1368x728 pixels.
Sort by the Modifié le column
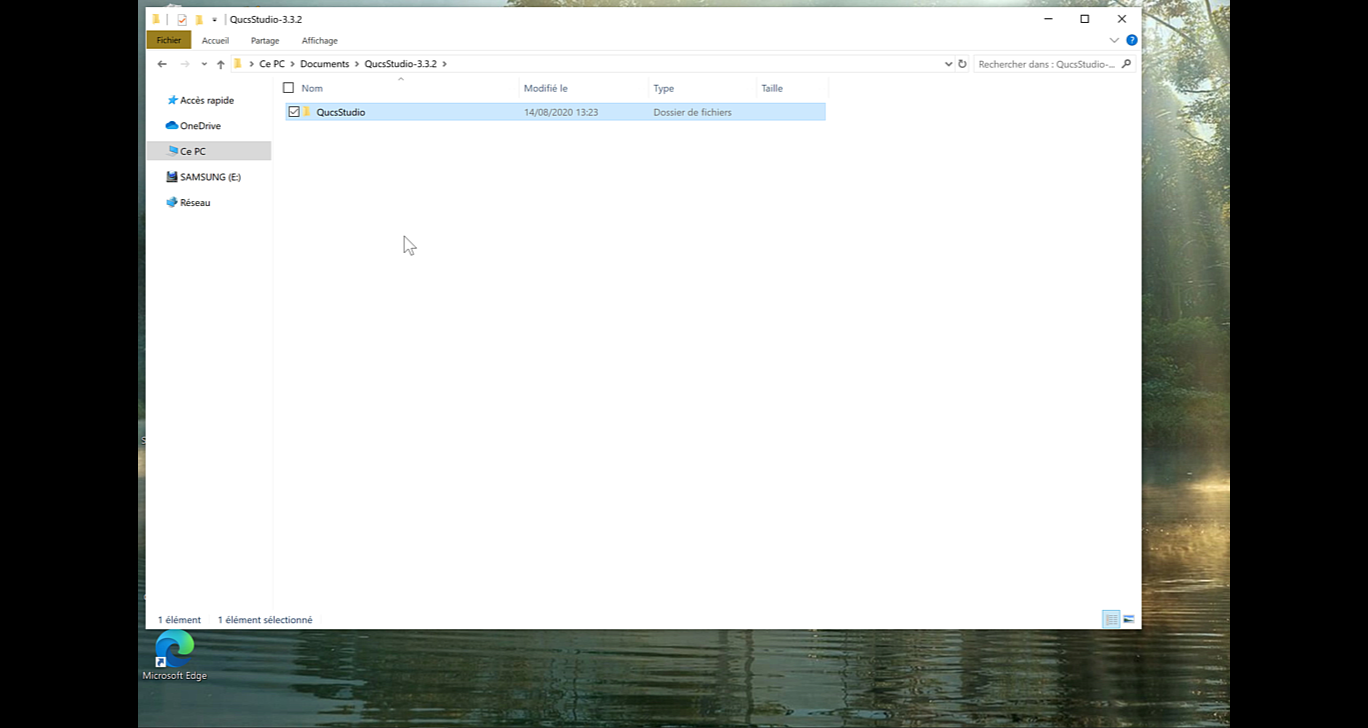coord(546,88)
